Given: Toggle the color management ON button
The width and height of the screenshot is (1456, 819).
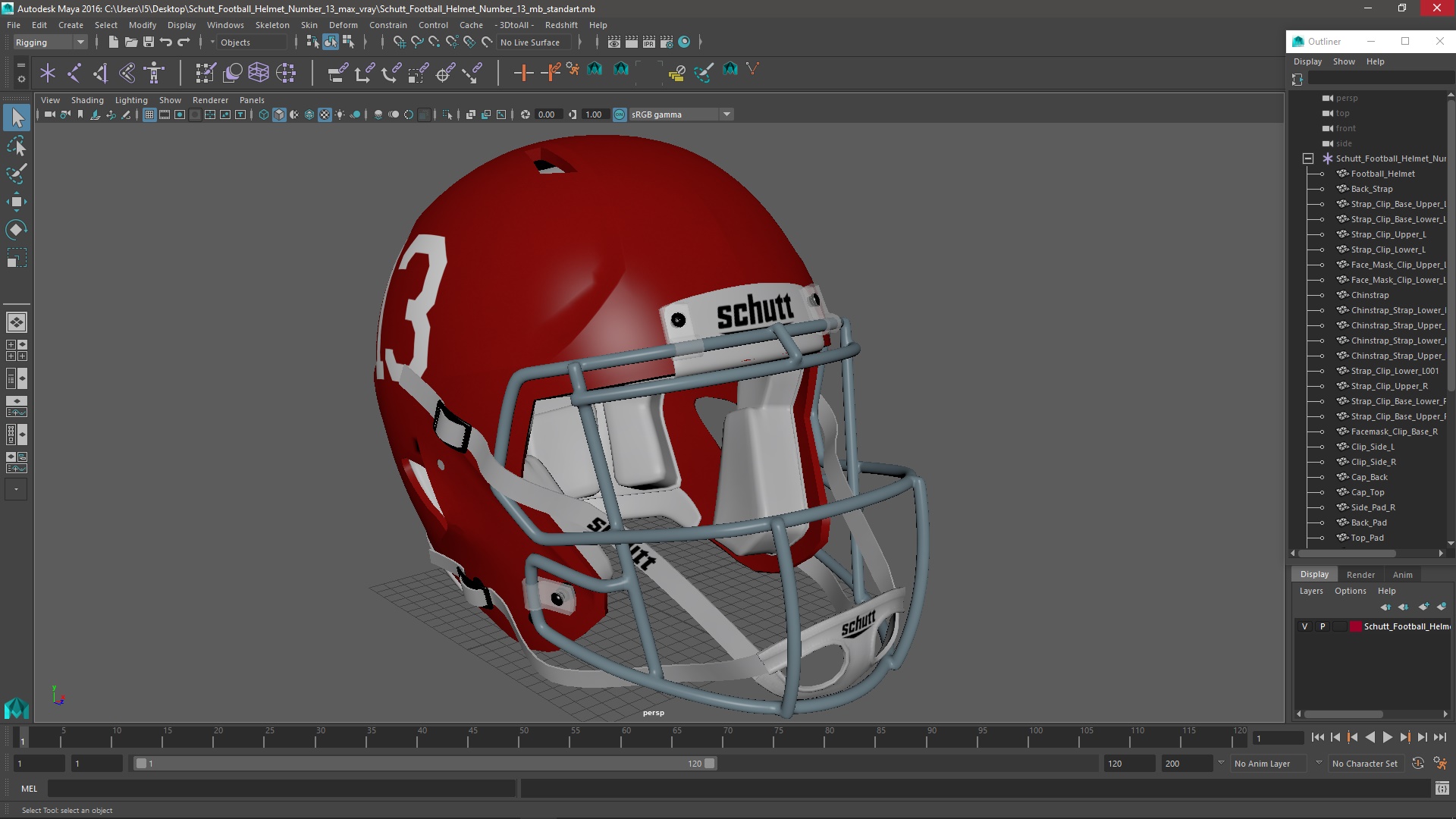Looking at the screenshot, I should click(620, 115).
